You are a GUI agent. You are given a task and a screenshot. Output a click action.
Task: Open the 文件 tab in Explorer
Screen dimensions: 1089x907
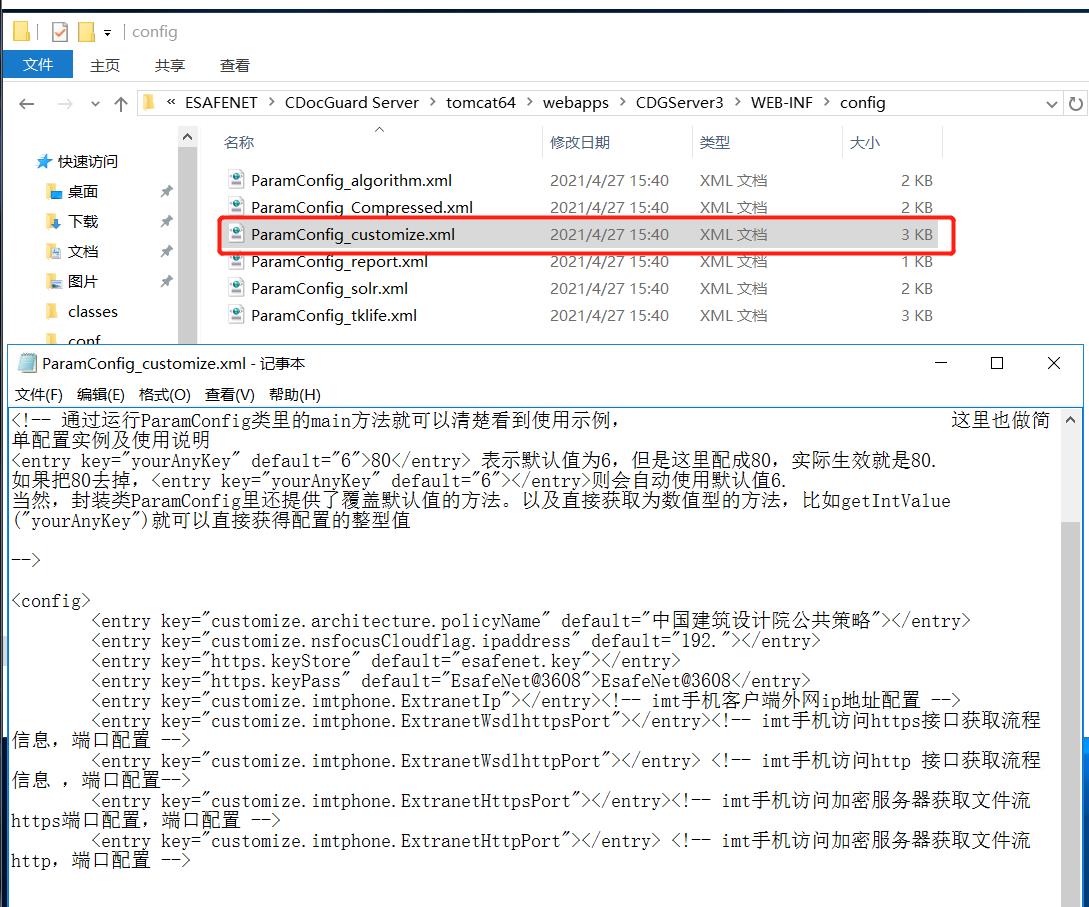[x=38, y=65]
